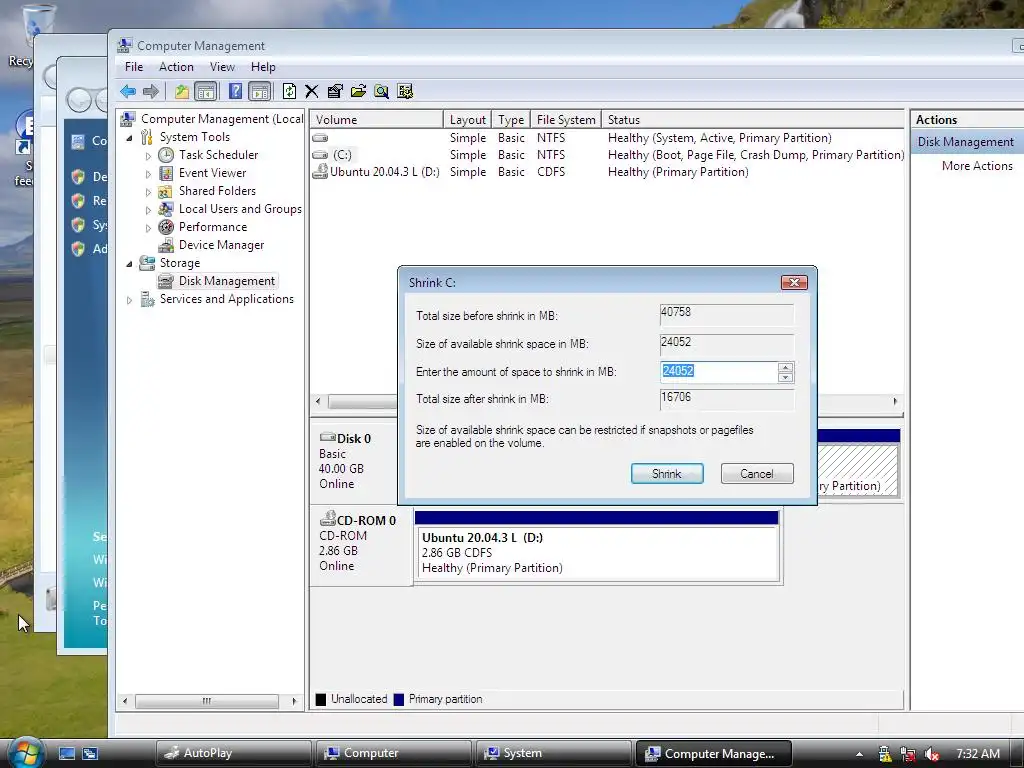This screenshot has height=768, width=1024.
Task: Open the View menu
Action: click(222, 67)
